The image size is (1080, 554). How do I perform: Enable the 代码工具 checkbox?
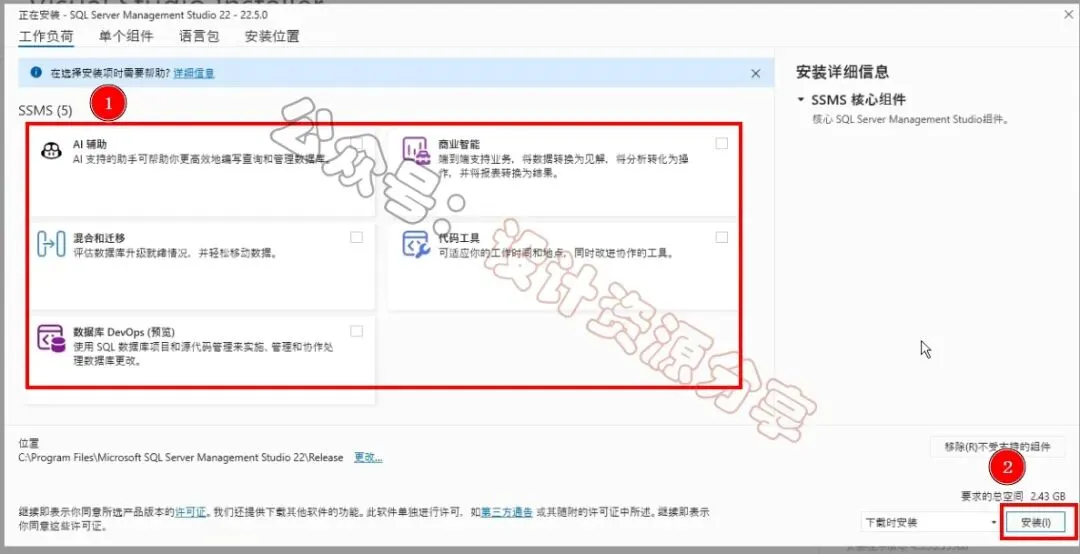tap(721, 237)
